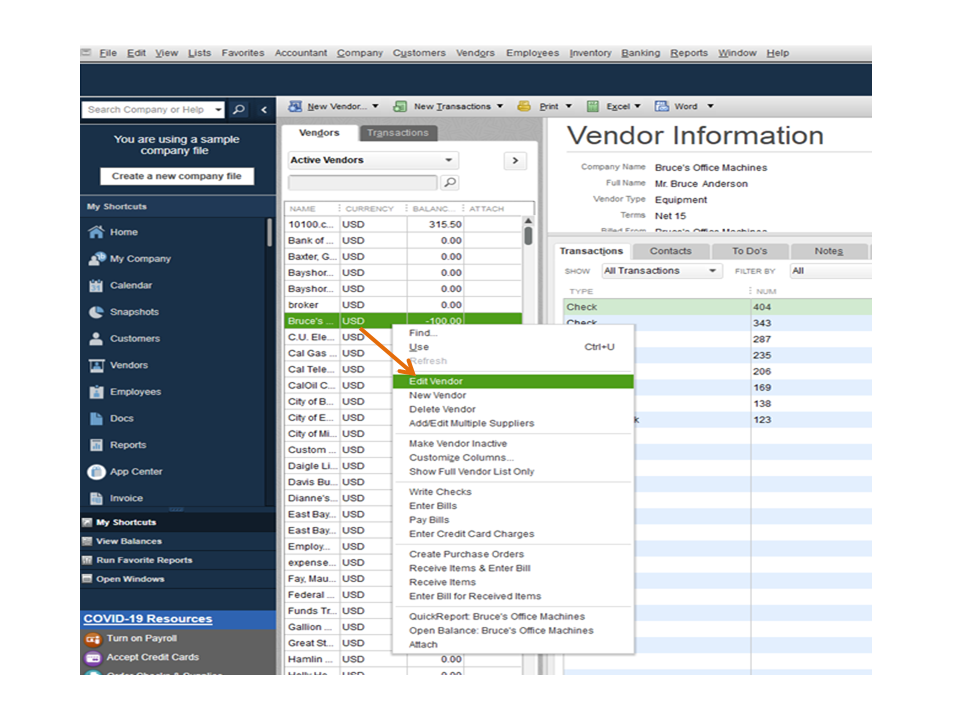Select the Employees shortcut icon
This screenshot has height=720, width=960.
[139, 391]
